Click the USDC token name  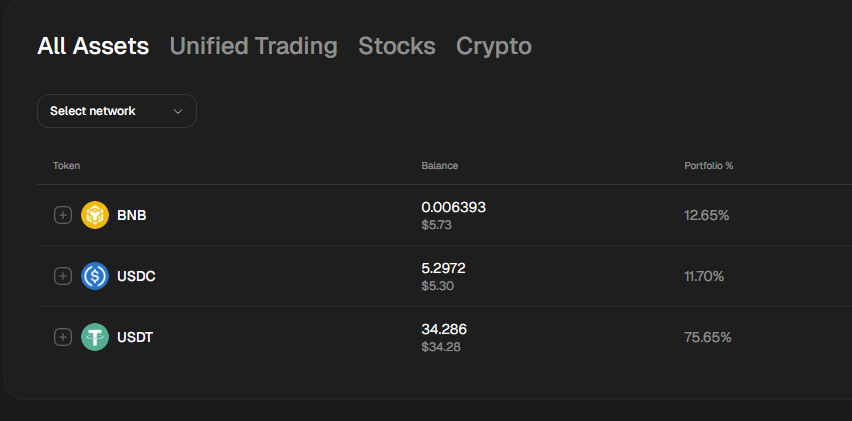click(x=136, y=276)
